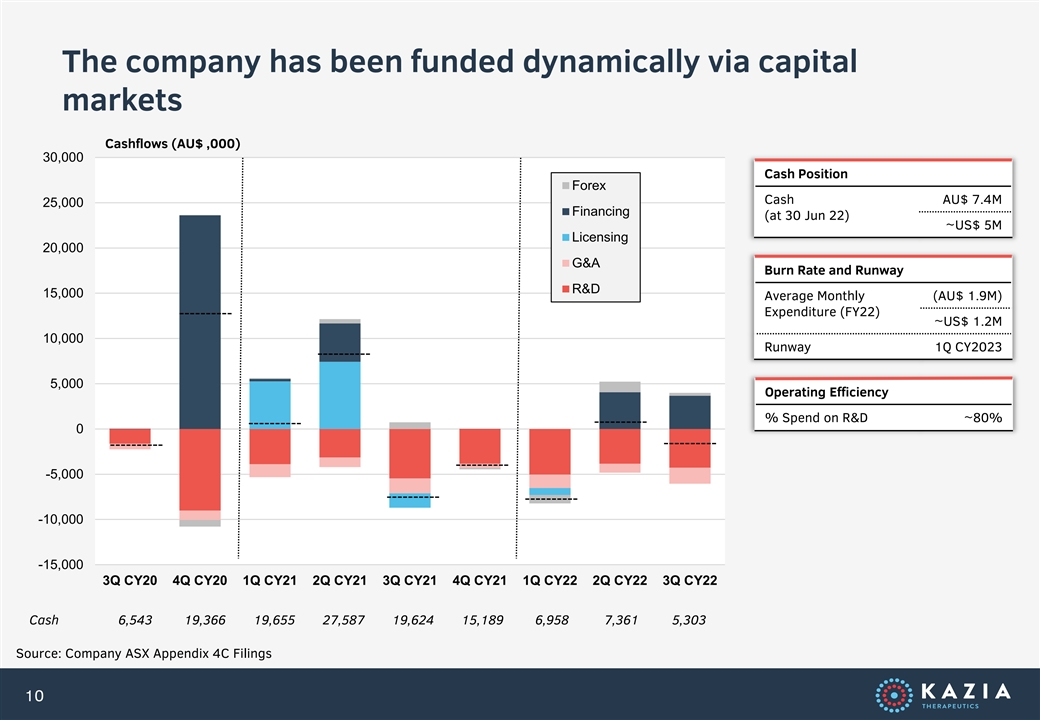Image resolution: width=1040 pixels, height=720 pixels.
Task: Click the 1Q CY21 axis label
Action: pos(269,581)
